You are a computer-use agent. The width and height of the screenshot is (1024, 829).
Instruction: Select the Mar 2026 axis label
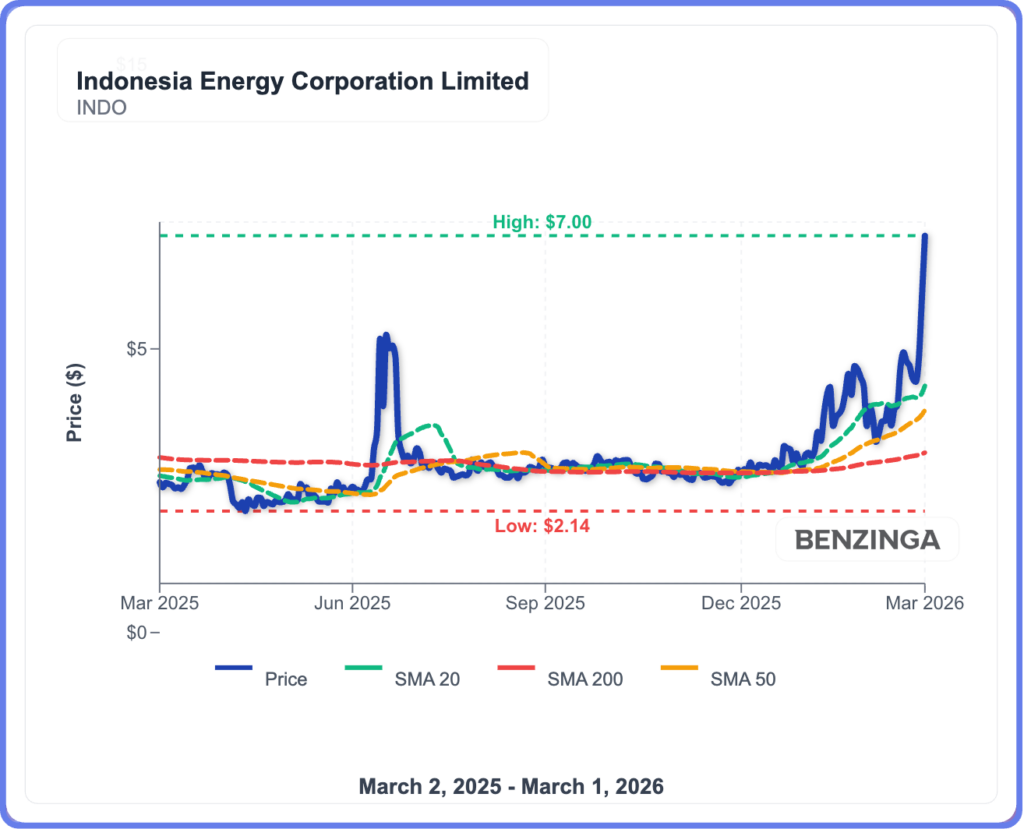926,603
